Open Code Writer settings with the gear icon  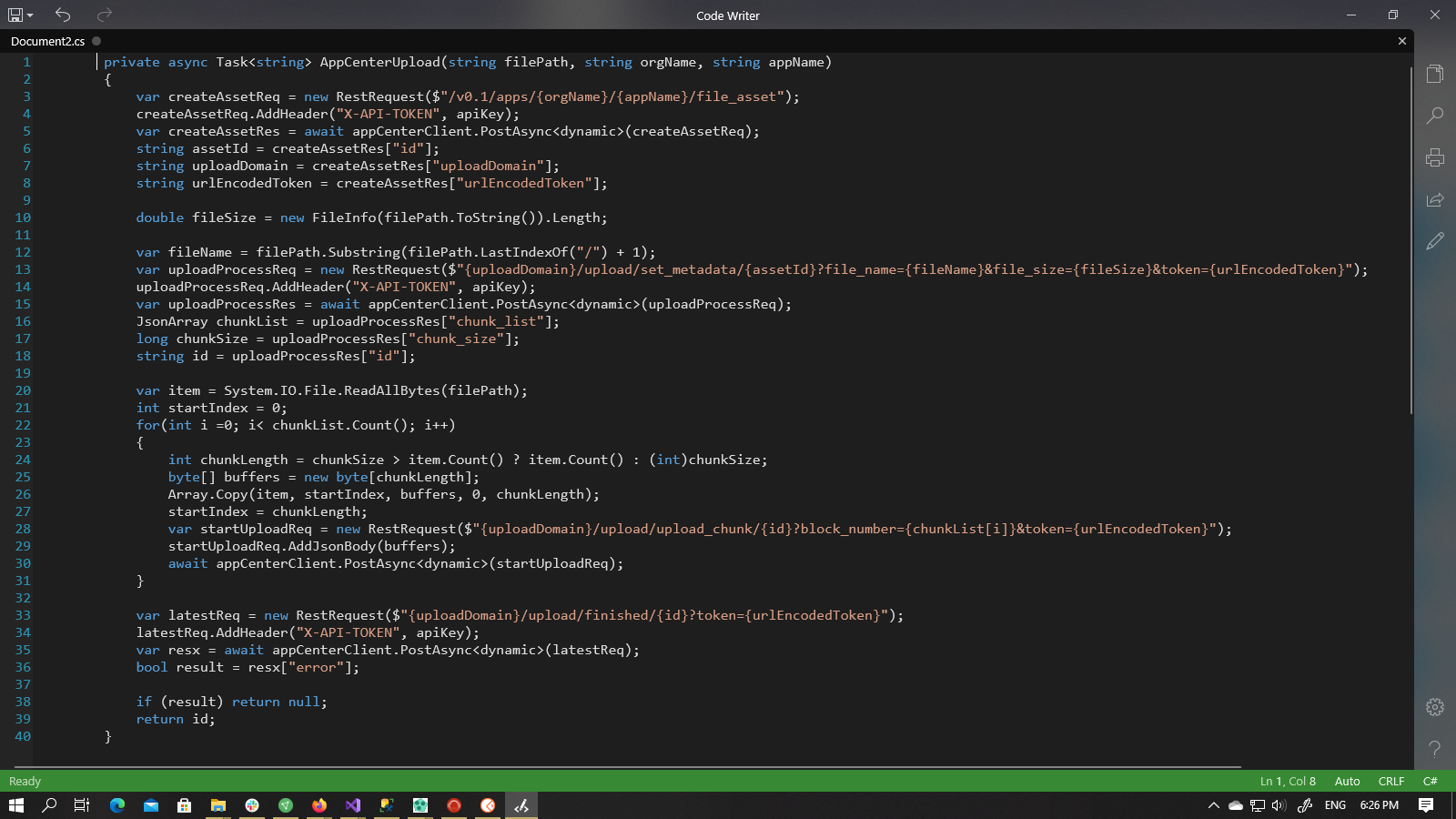1435,707
